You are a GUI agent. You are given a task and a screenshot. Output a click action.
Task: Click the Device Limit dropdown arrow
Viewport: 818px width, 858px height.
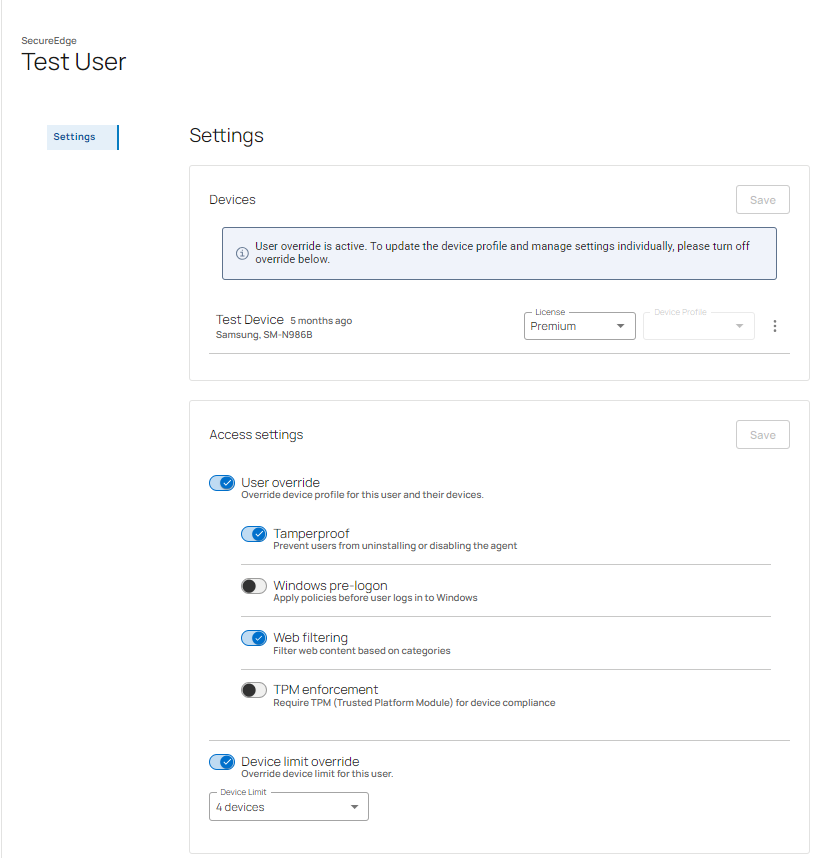point(353,807)
